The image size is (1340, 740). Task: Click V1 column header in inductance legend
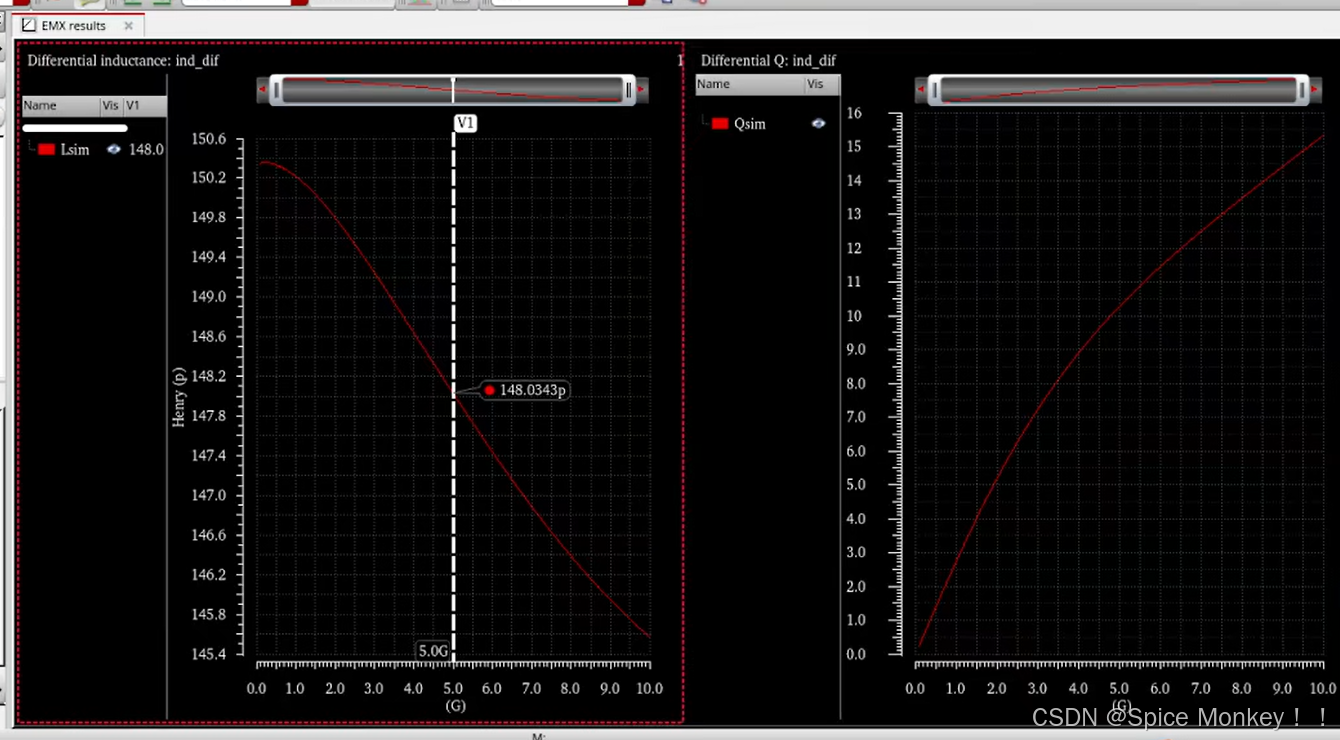coord(144,105)
